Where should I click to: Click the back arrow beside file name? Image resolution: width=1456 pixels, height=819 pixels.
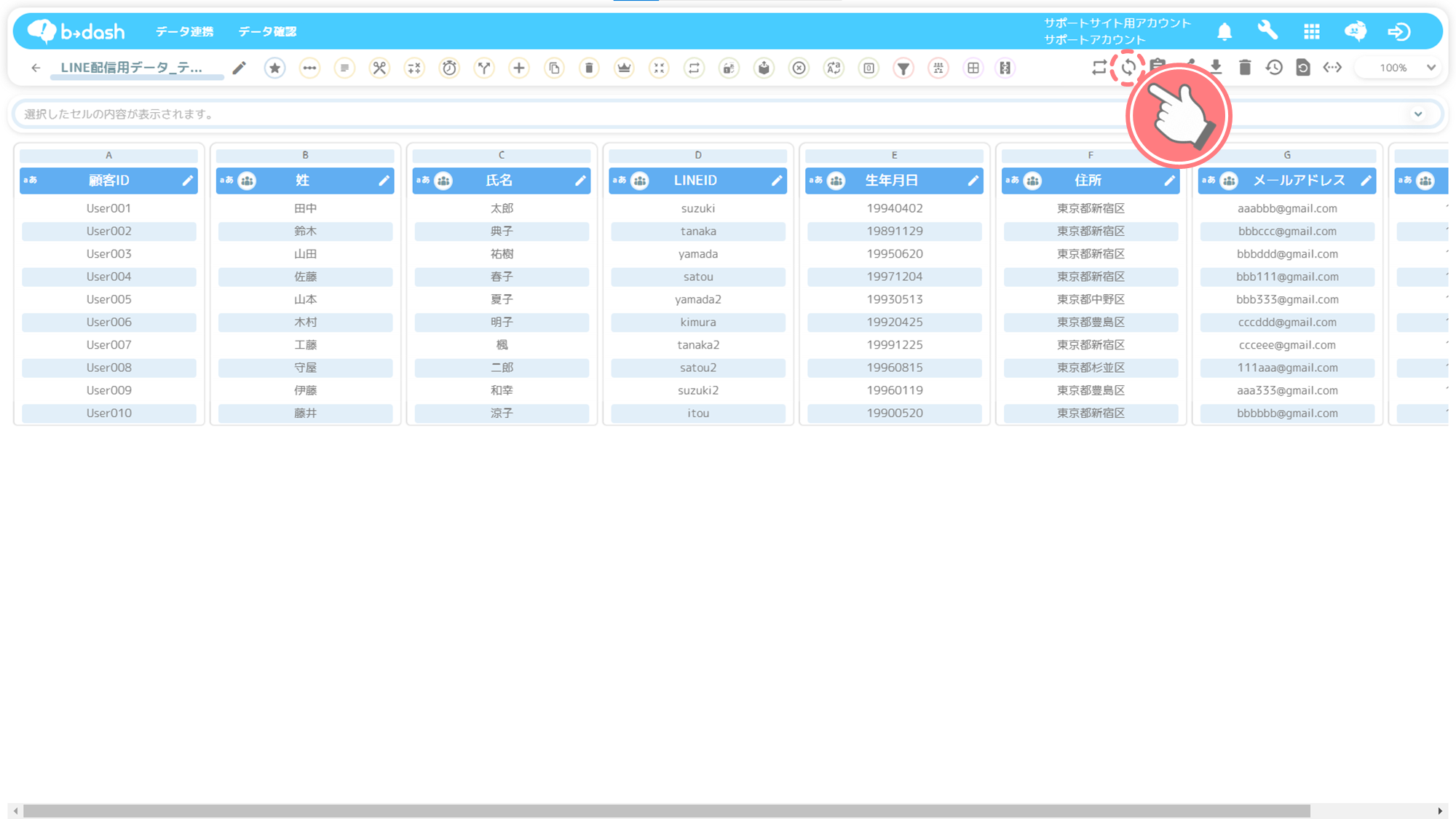[x=36, y=68]
